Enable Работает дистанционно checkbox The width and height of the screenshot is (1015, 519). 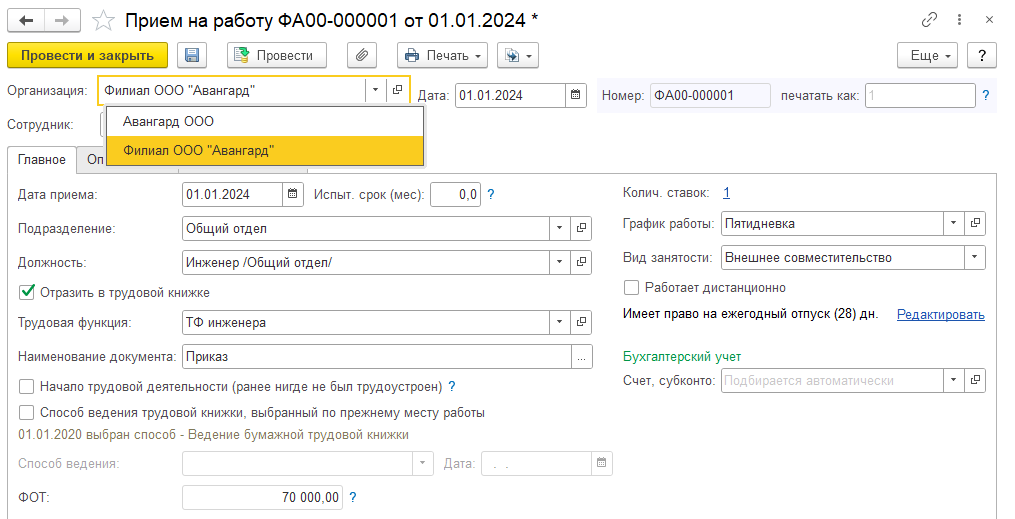coord(631,287)
